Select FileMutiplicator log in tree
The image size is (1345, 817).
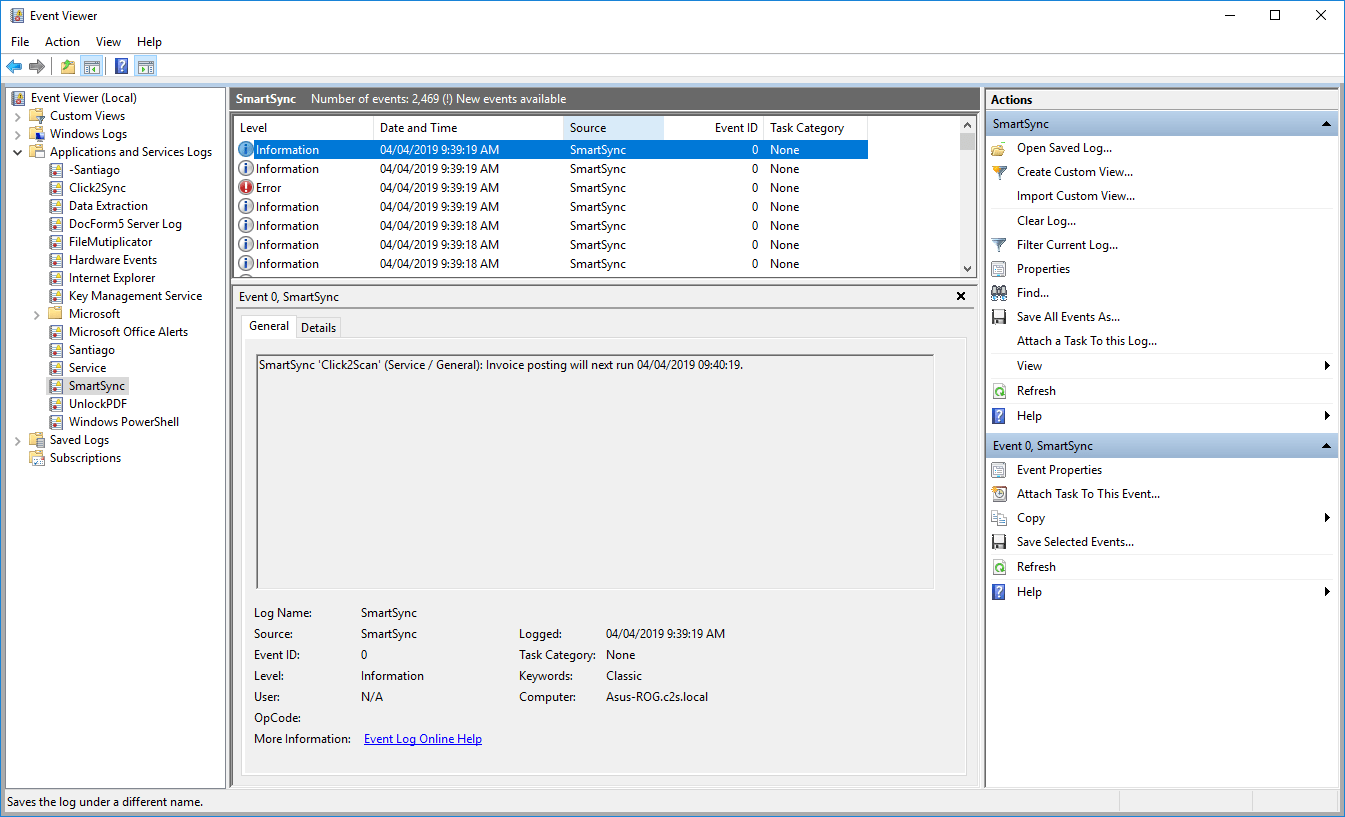(110, 242)
